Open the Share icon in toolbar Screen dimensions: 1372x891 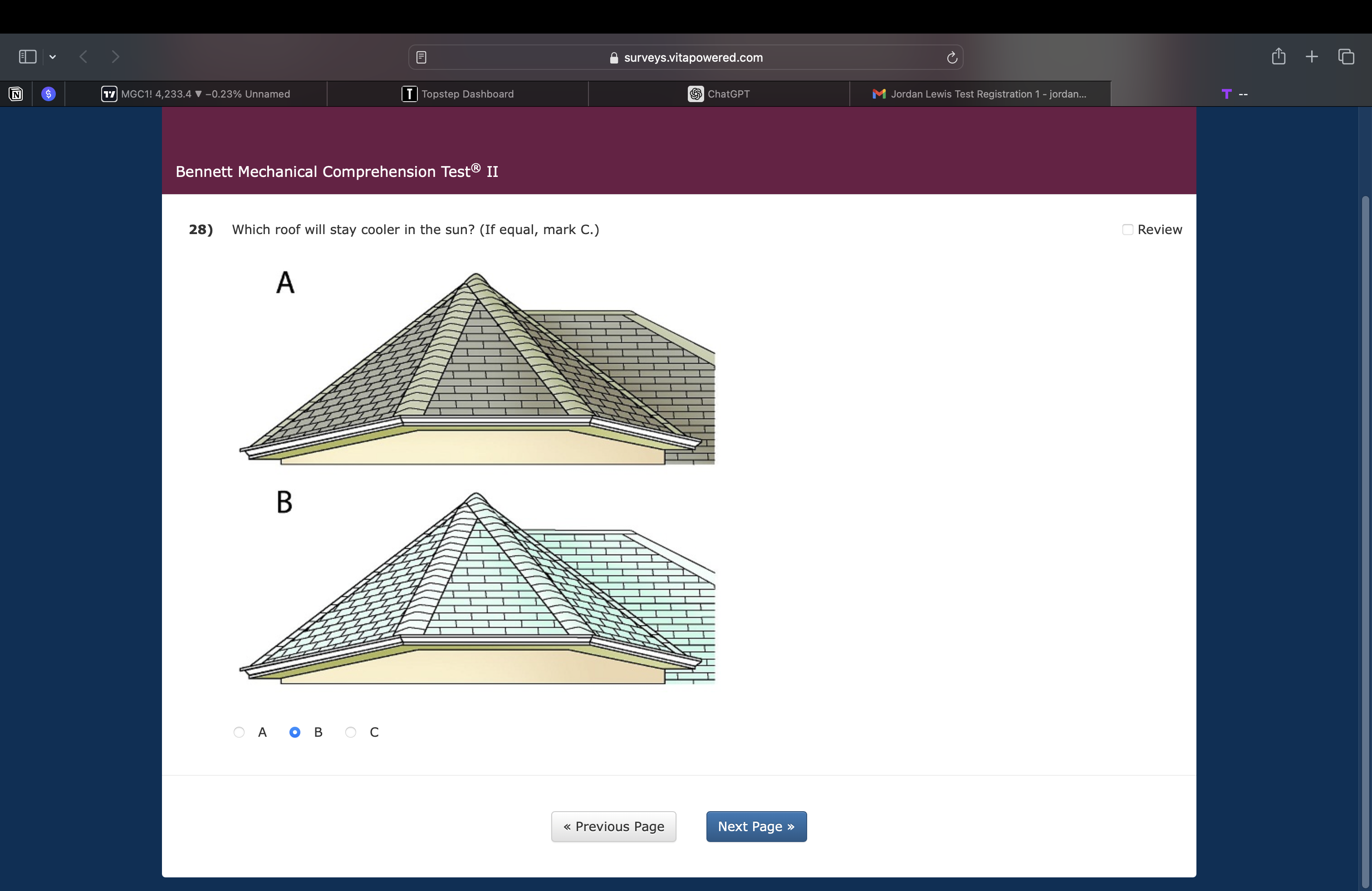[x=1278, y=56]
